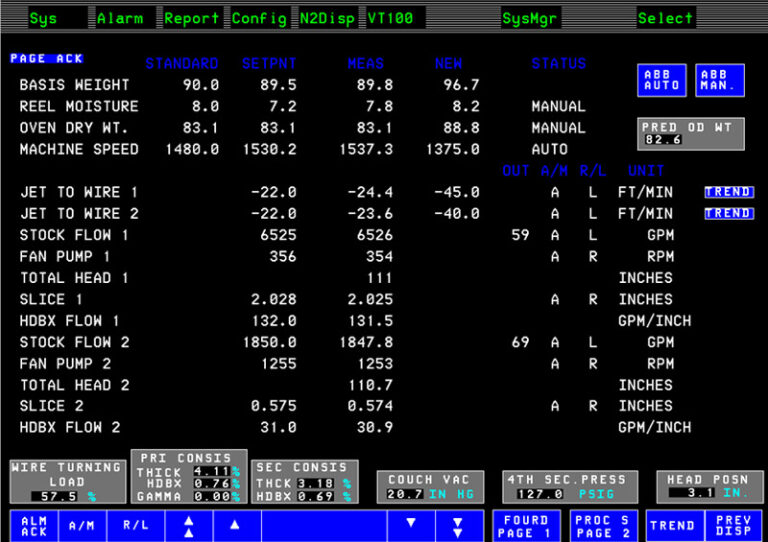Open trend for Jet To Wire 2

[728, 213]
